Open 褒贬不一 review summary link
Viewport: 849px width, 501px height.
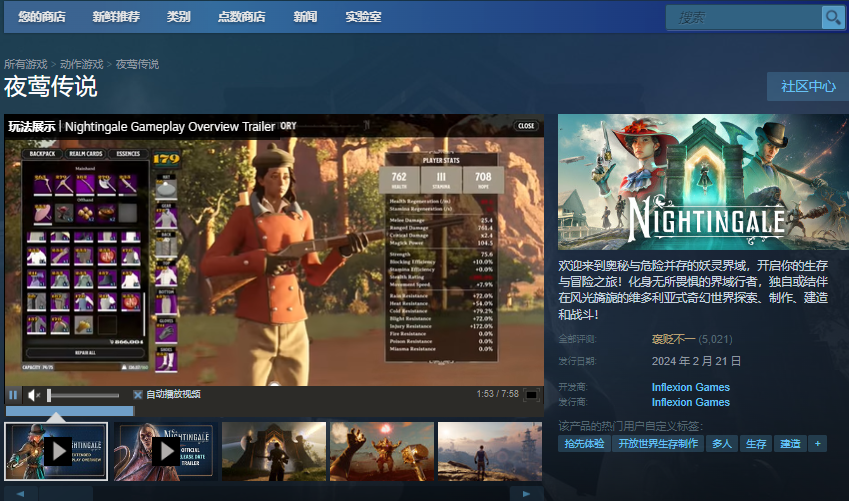point(674,339)
